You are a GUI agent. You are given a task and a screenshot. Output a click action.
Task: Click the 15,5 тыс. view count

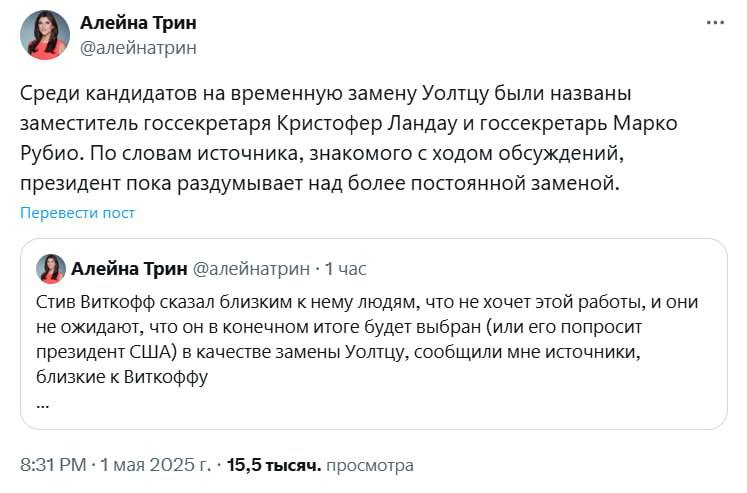click(x=273, y=465)
